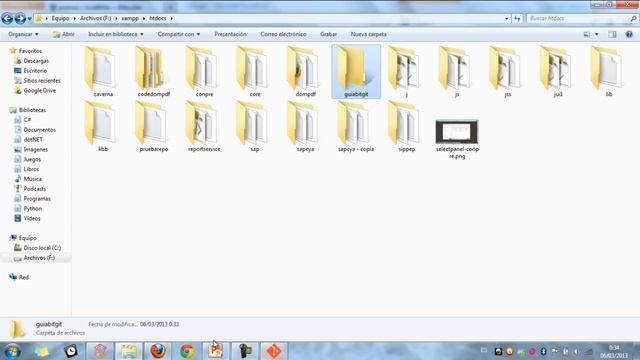
Task: Select the sippep folder
Action: pyautogui.click(x=407, y=127)
